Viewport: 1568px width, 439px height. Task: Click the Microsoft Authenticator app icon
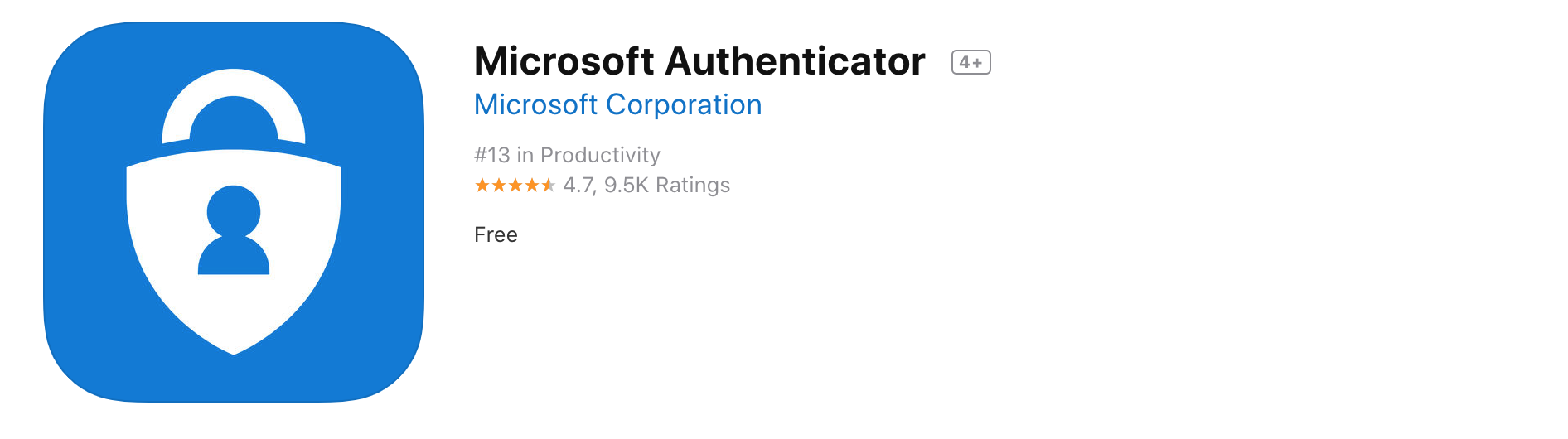(x=234, y=212)
